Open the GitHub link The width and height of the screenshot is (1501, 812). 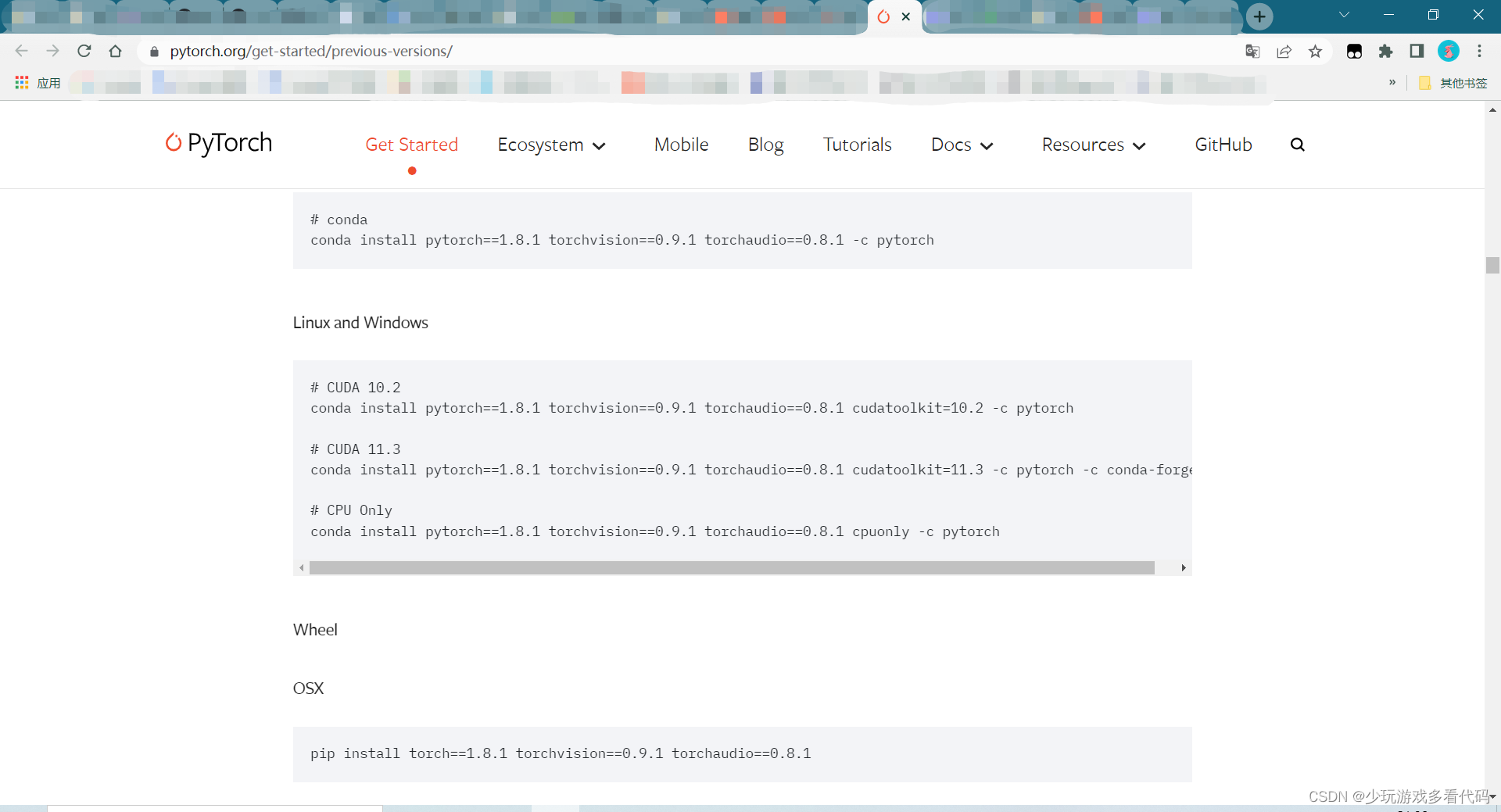point(1223,145)
